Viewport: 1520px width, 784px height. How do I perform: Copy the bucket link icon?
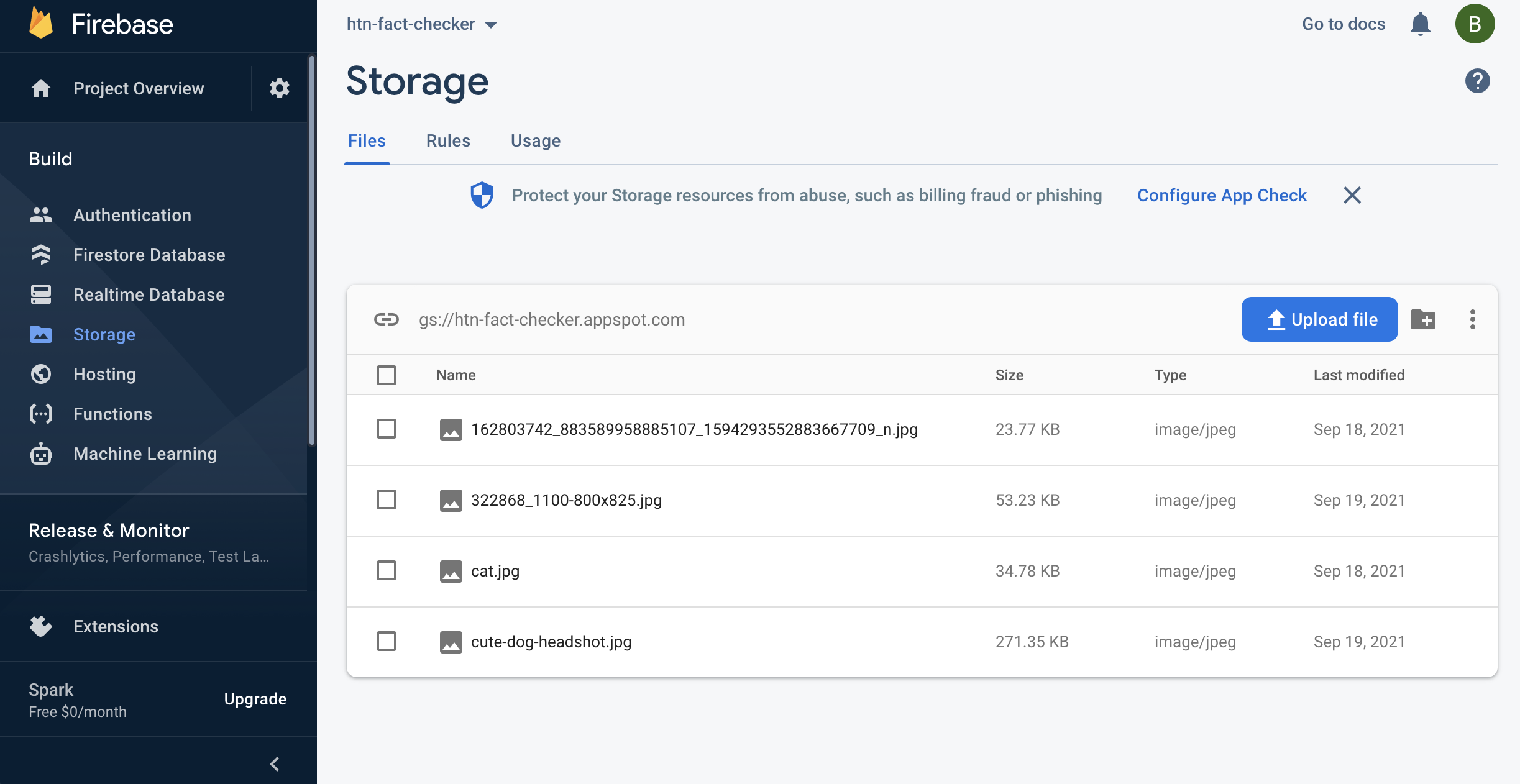tap(386, 319)
